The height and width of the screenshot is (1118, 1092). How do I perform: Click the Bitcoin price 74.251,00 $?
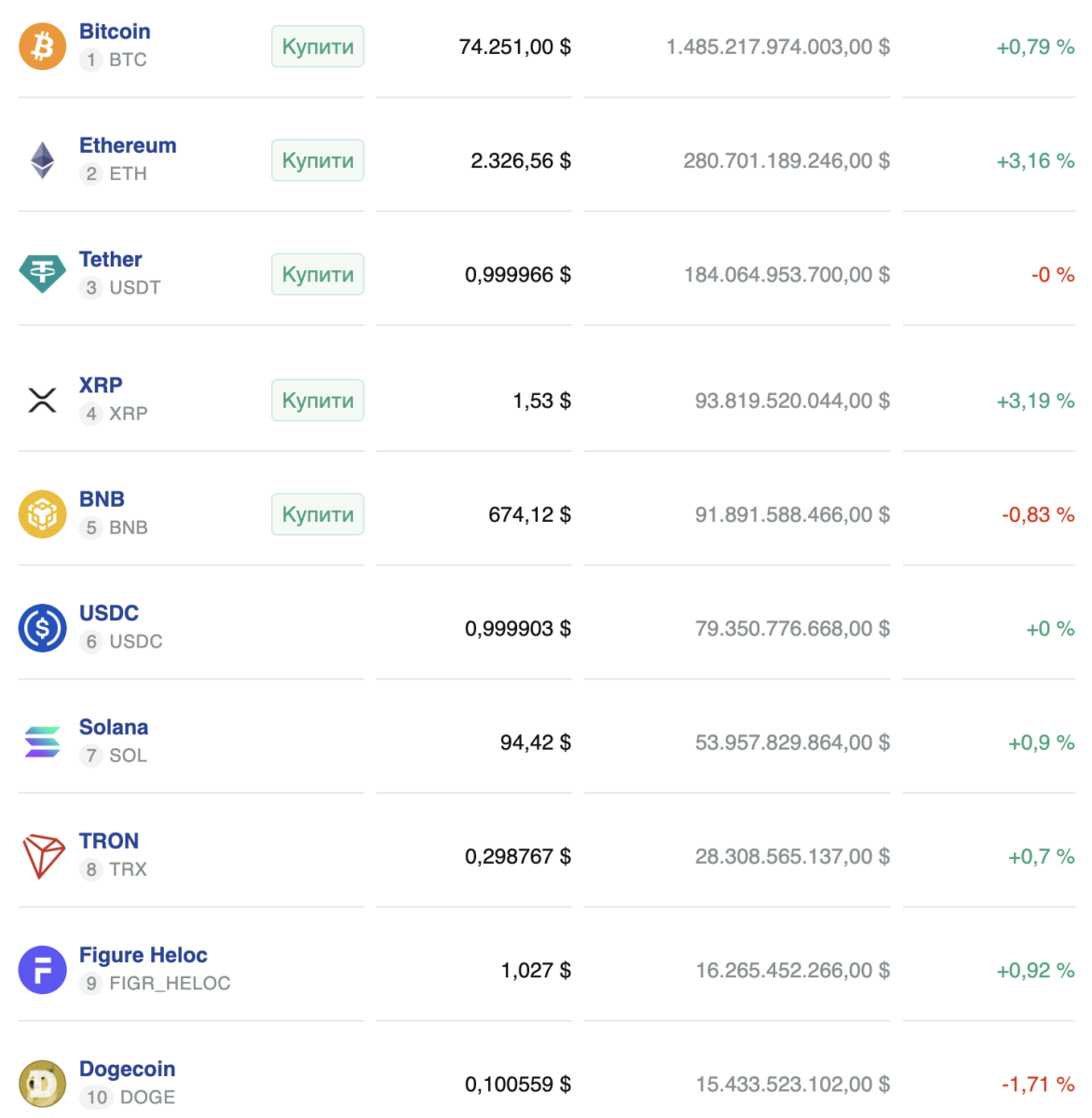[515, 47]
